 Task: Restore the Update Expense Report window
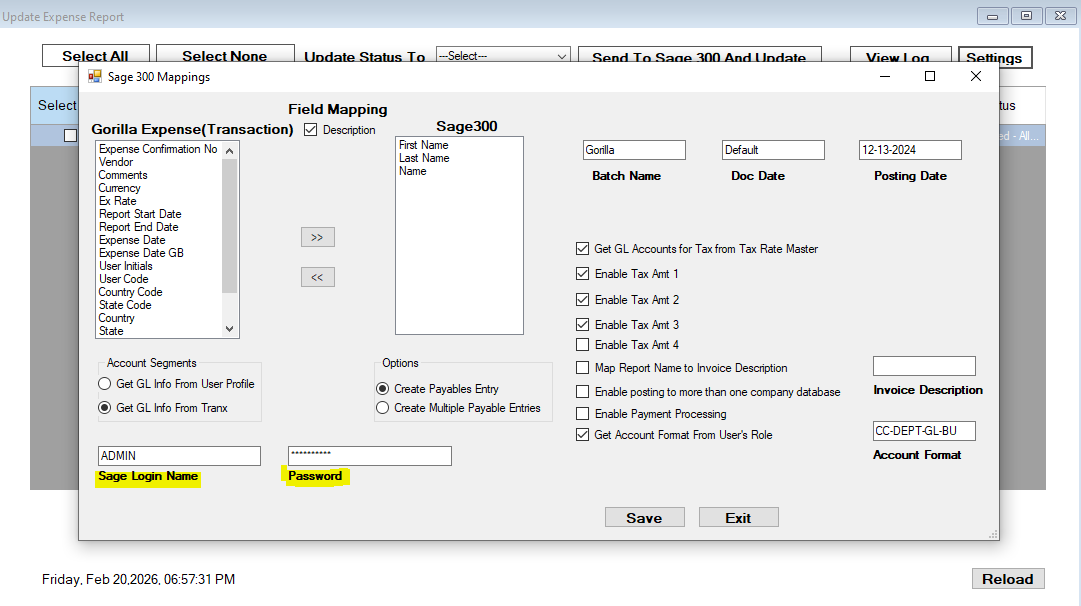click(1027, 16)
